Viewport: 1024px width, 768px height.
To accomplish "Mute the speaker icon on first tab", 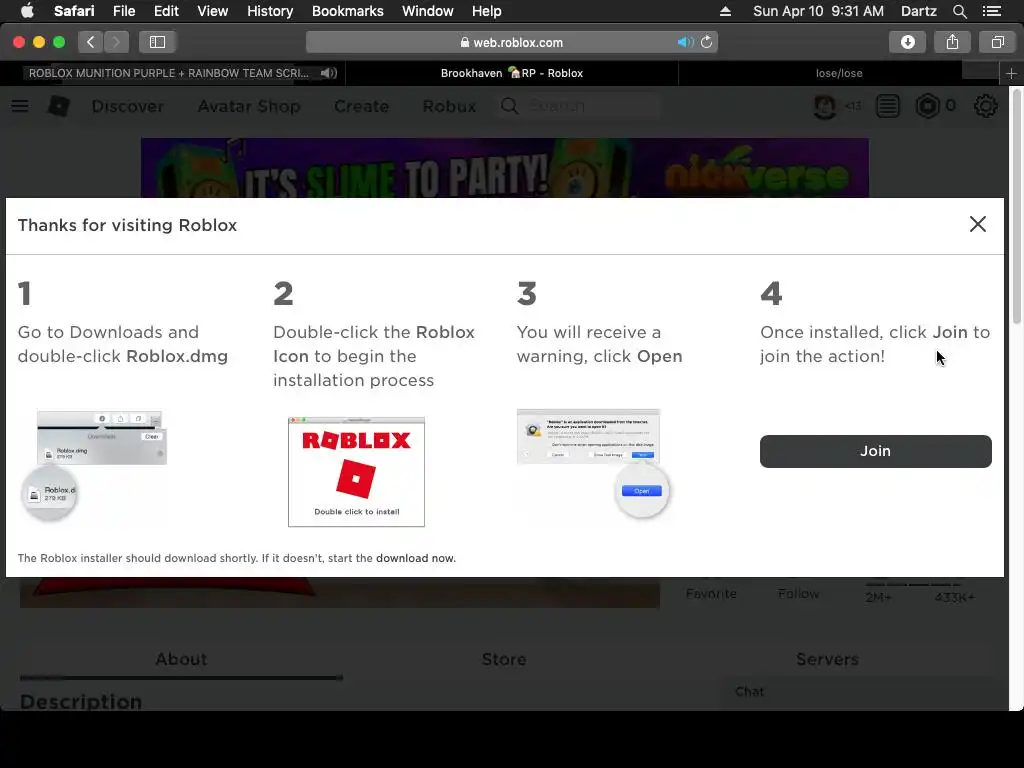I will (328, 73).
